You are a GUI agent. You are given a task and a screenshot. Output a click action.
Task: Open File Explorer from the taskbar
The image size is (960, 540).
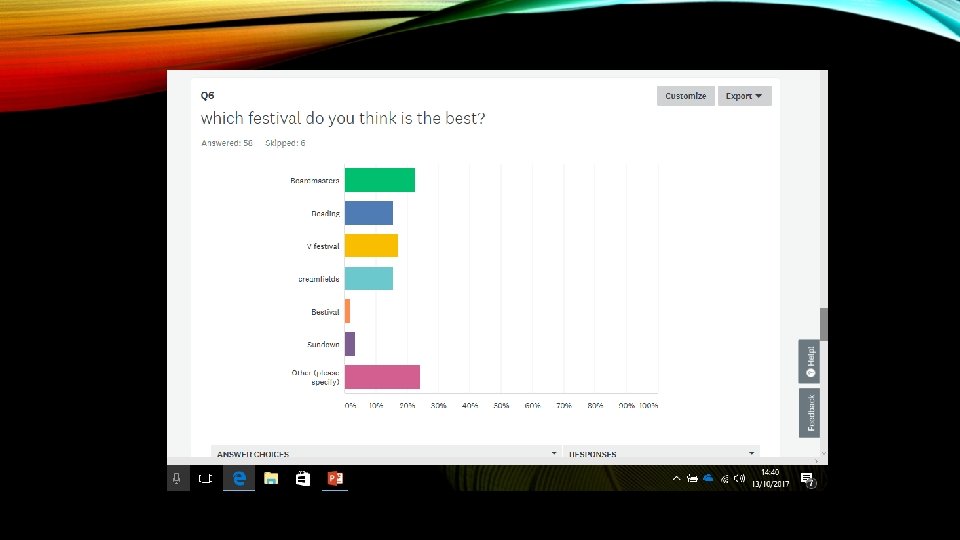(271, 479)
